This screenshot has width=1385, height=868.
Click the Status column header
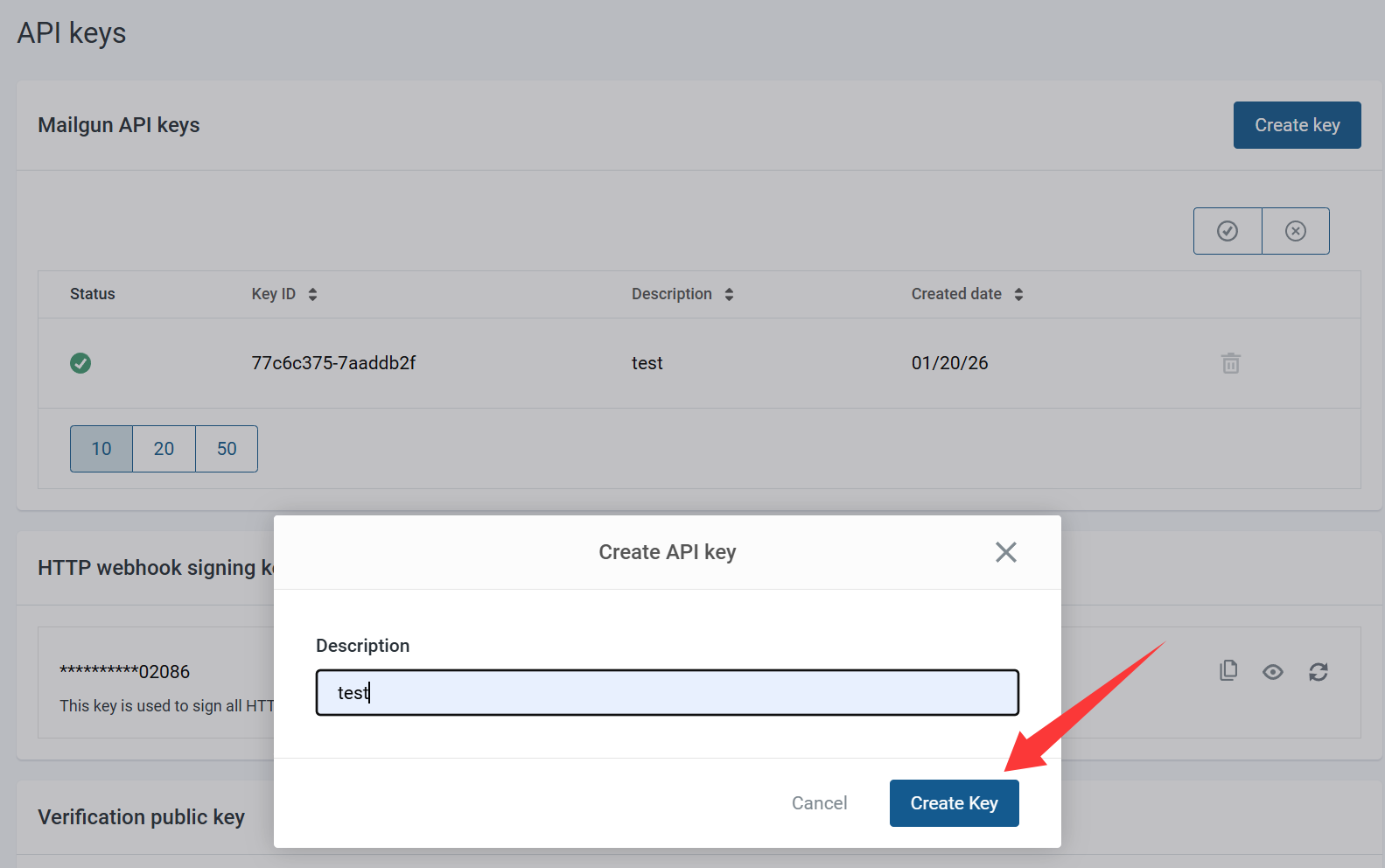[x=93, y=294]
